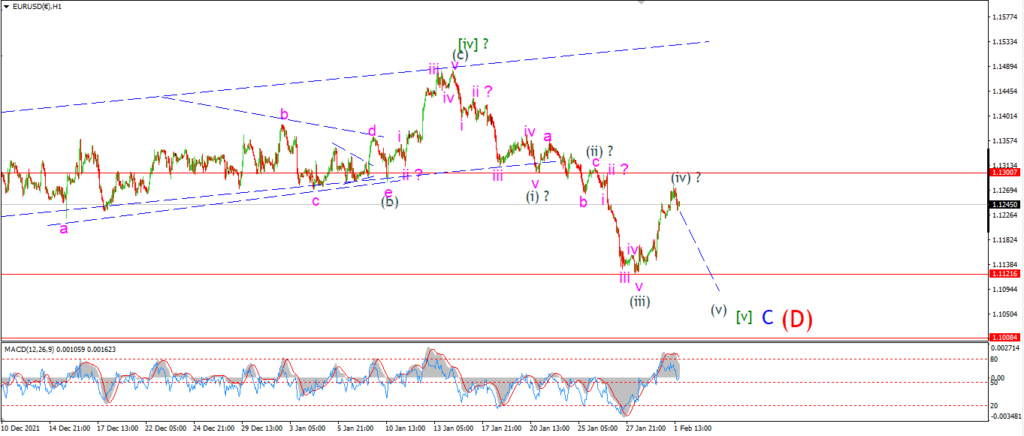
Task: Expand the EURUSD symbol dropdown arrow
Action: pyautogui.click(x=7, y=7)
